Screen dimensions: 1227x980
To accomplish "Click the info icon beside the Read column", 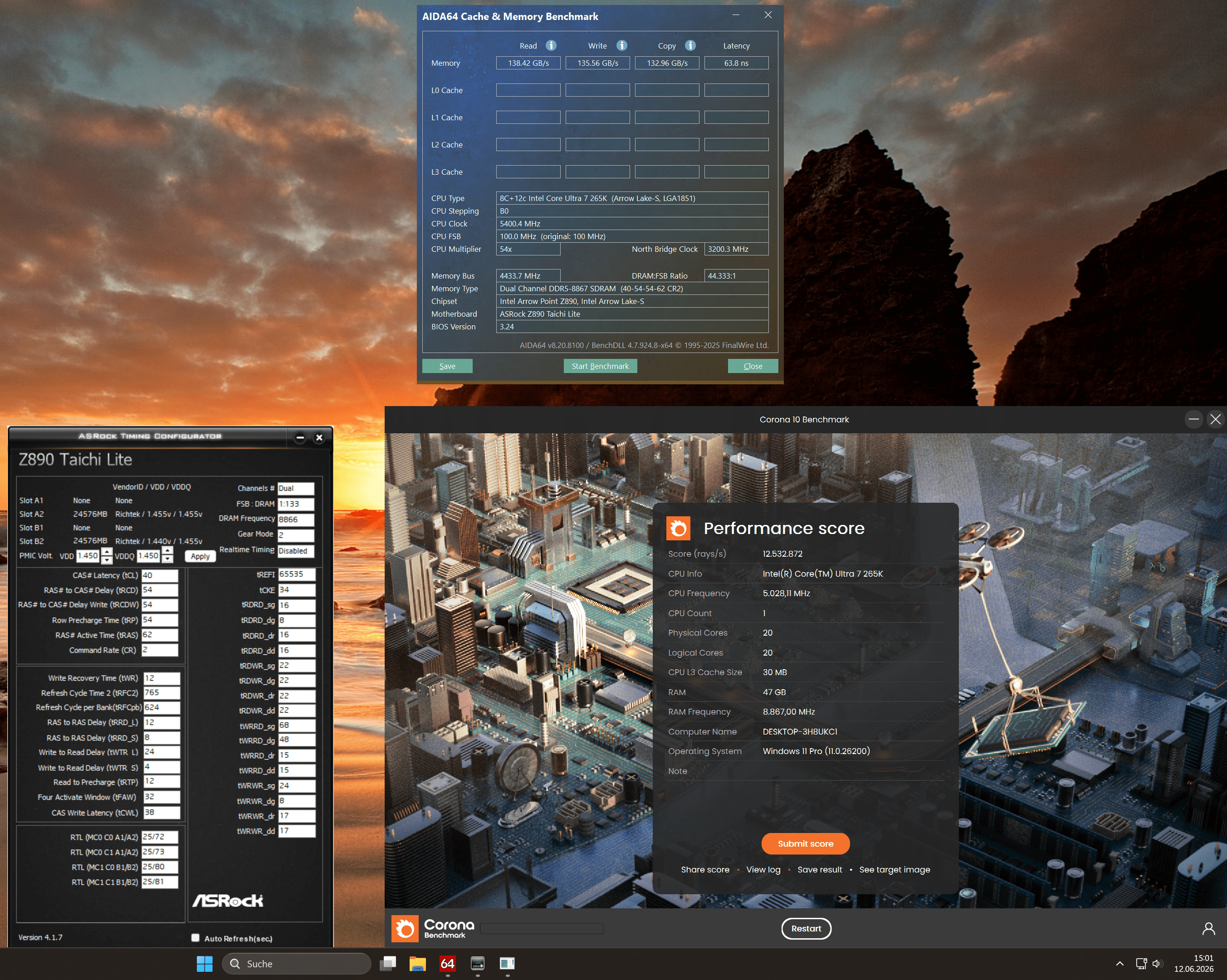I will click(551, 45).
